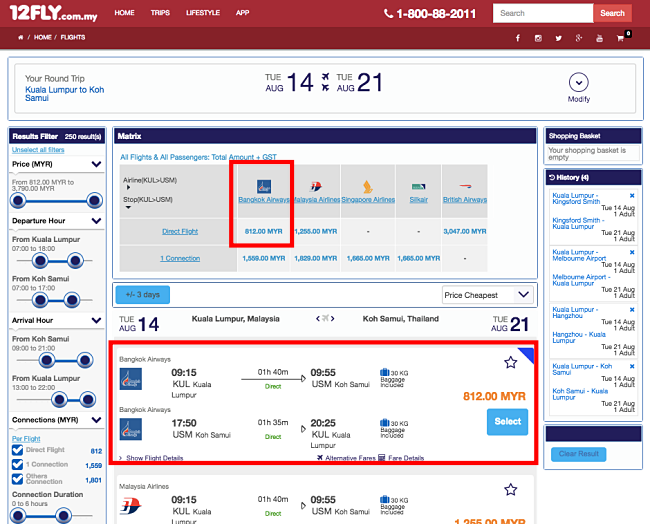Click inside the top Search field
Image resolution: width=650 pixels, height=524 pixels.
click(x=543, y=13)
